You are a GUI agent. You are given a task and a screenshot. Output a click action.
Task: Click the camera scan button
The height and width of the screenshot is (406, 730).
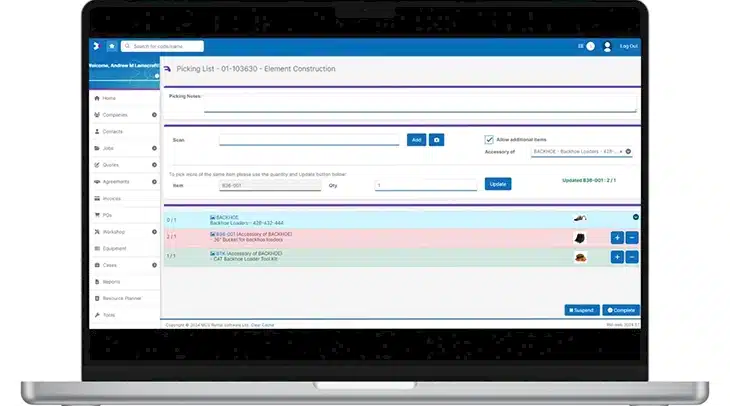[x=436, y=140]
